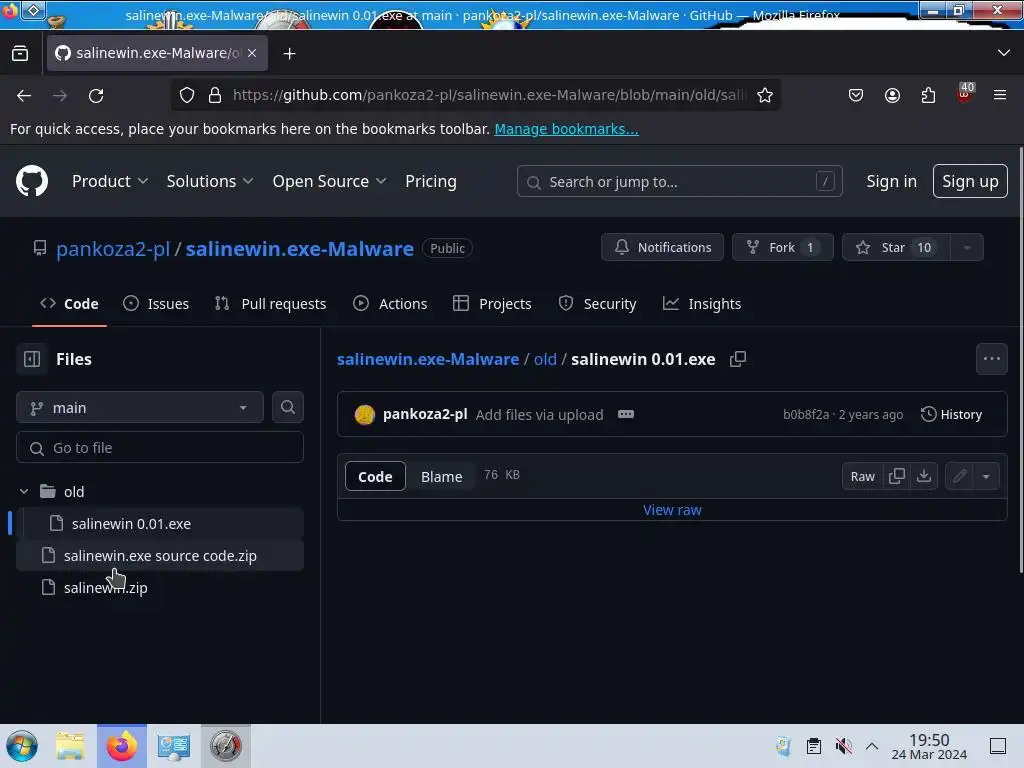Viewport: 1024px width, 768px height.
Task: Close the salinewin.exe-Malware tab
Action: [252, 53]
